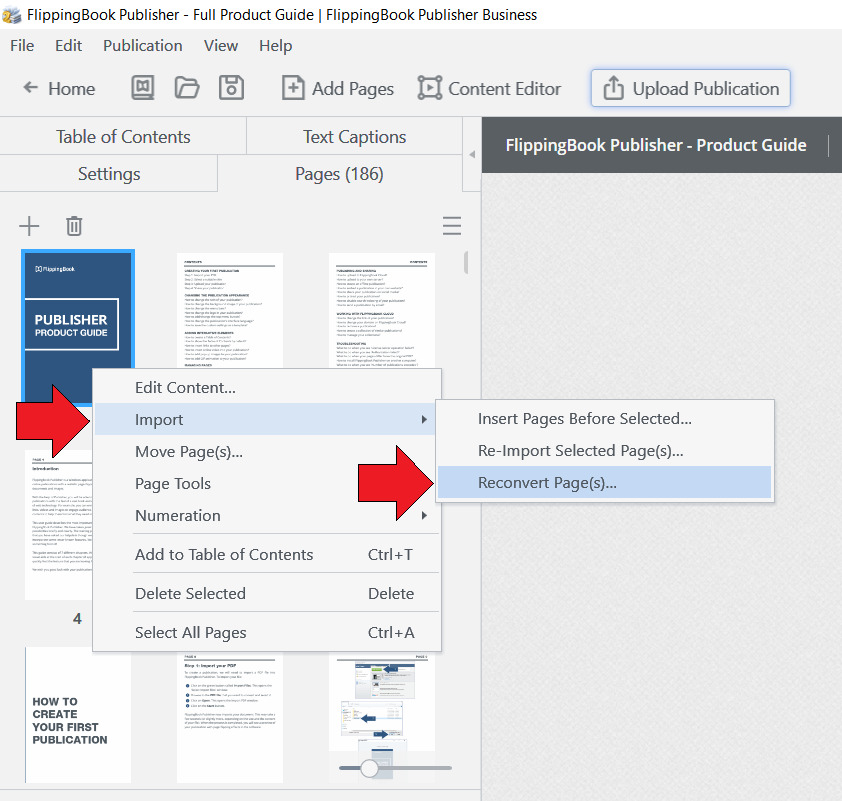842x801 pixels.
Task: Click the back arrow next to Home
Action: (x=31, y=88)
